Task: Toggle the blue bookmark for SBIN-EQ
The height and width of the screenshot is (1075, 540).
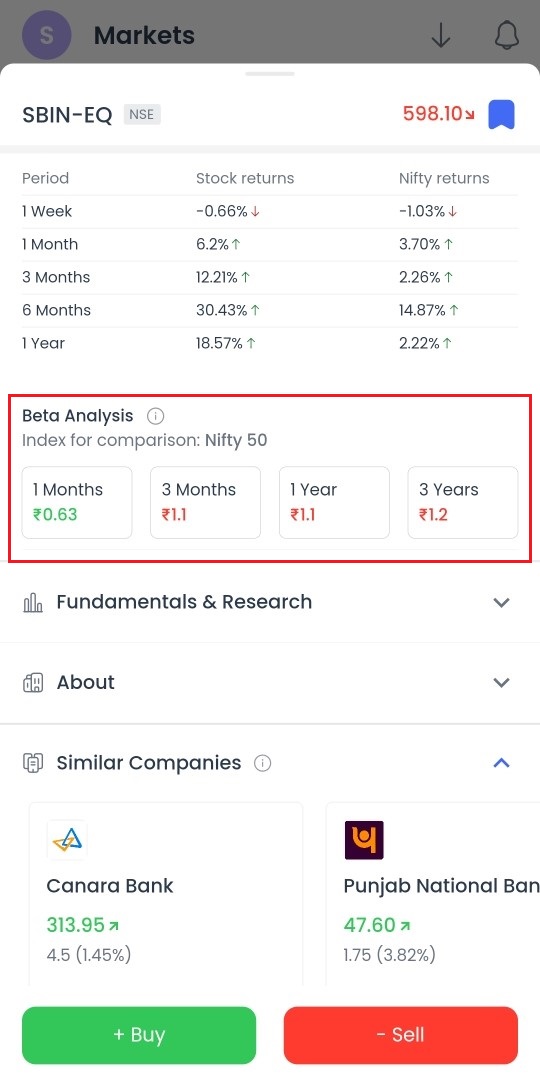Action: click(x=501, y=114)
